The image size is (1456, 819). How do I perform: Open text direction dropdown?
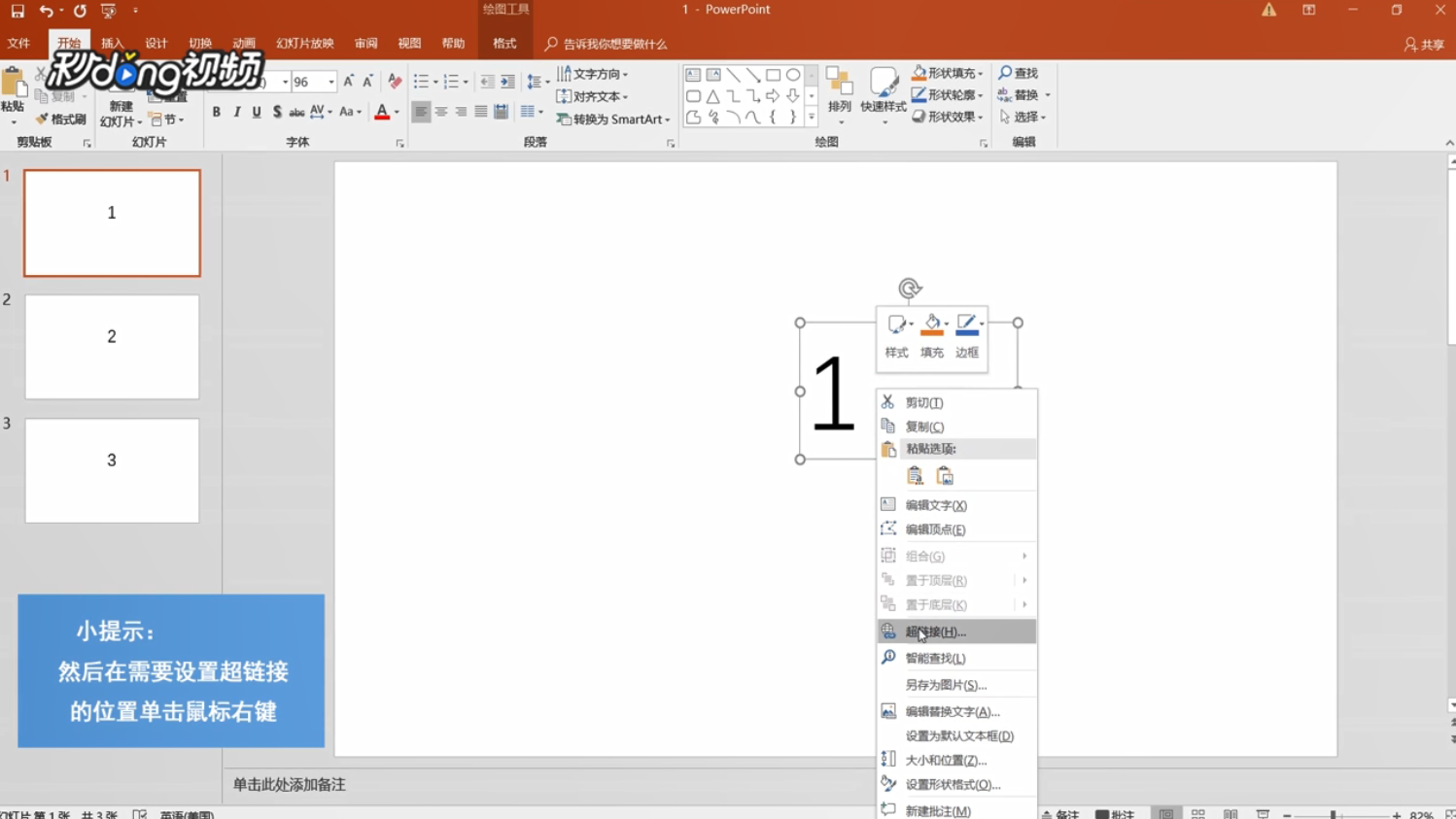click(593, 74)
